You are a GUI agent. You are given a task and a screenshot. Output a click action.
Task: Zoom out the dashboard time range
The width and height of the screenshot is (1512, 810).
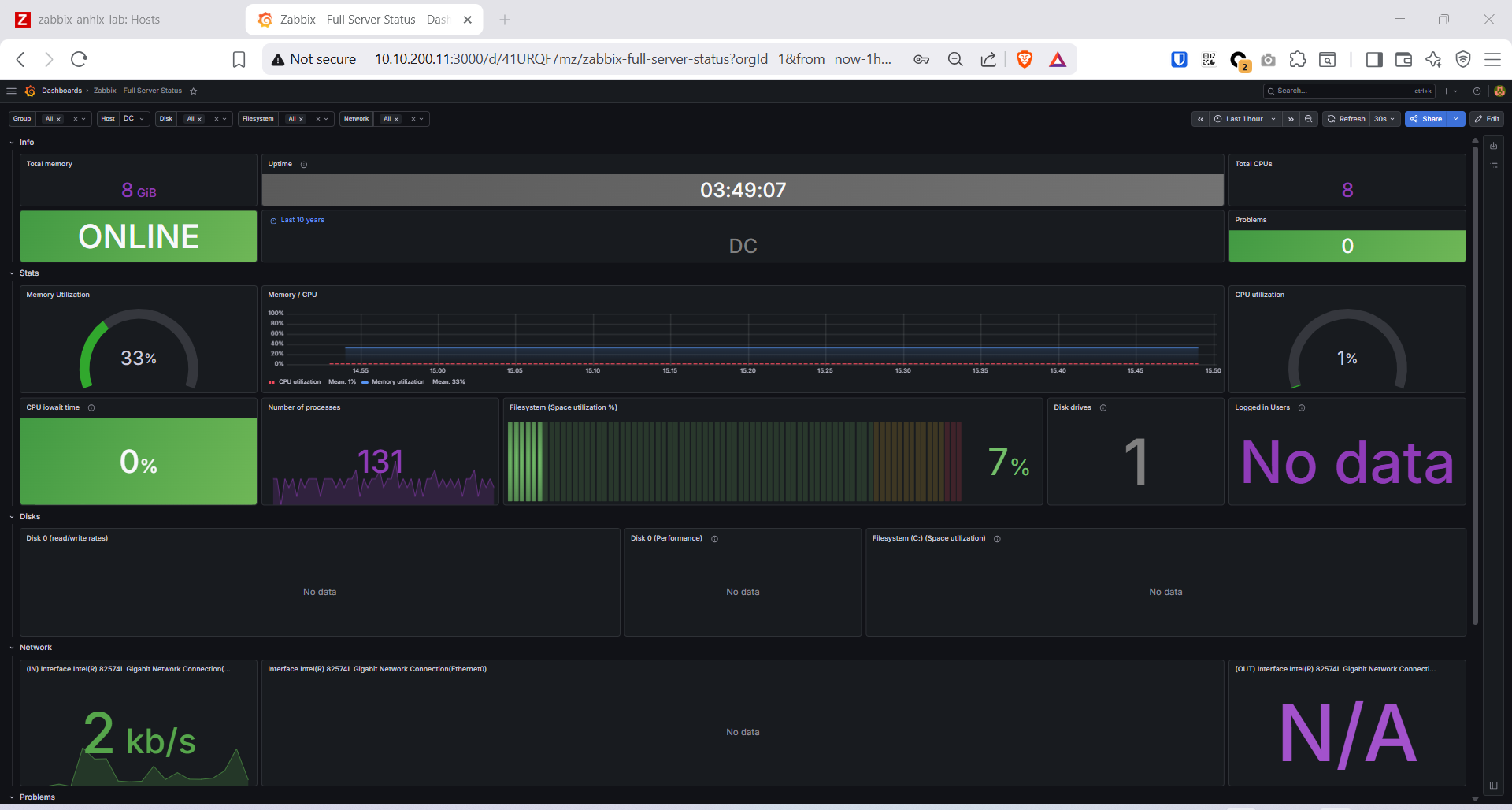[x=1308, y=119]
